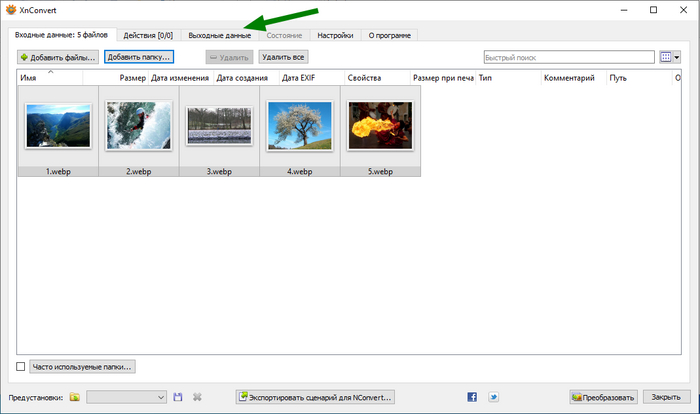The height and width of the screenshot is (414, 700).
Task: Click the thumbnail view mode icon
Action: pos(666,57)
